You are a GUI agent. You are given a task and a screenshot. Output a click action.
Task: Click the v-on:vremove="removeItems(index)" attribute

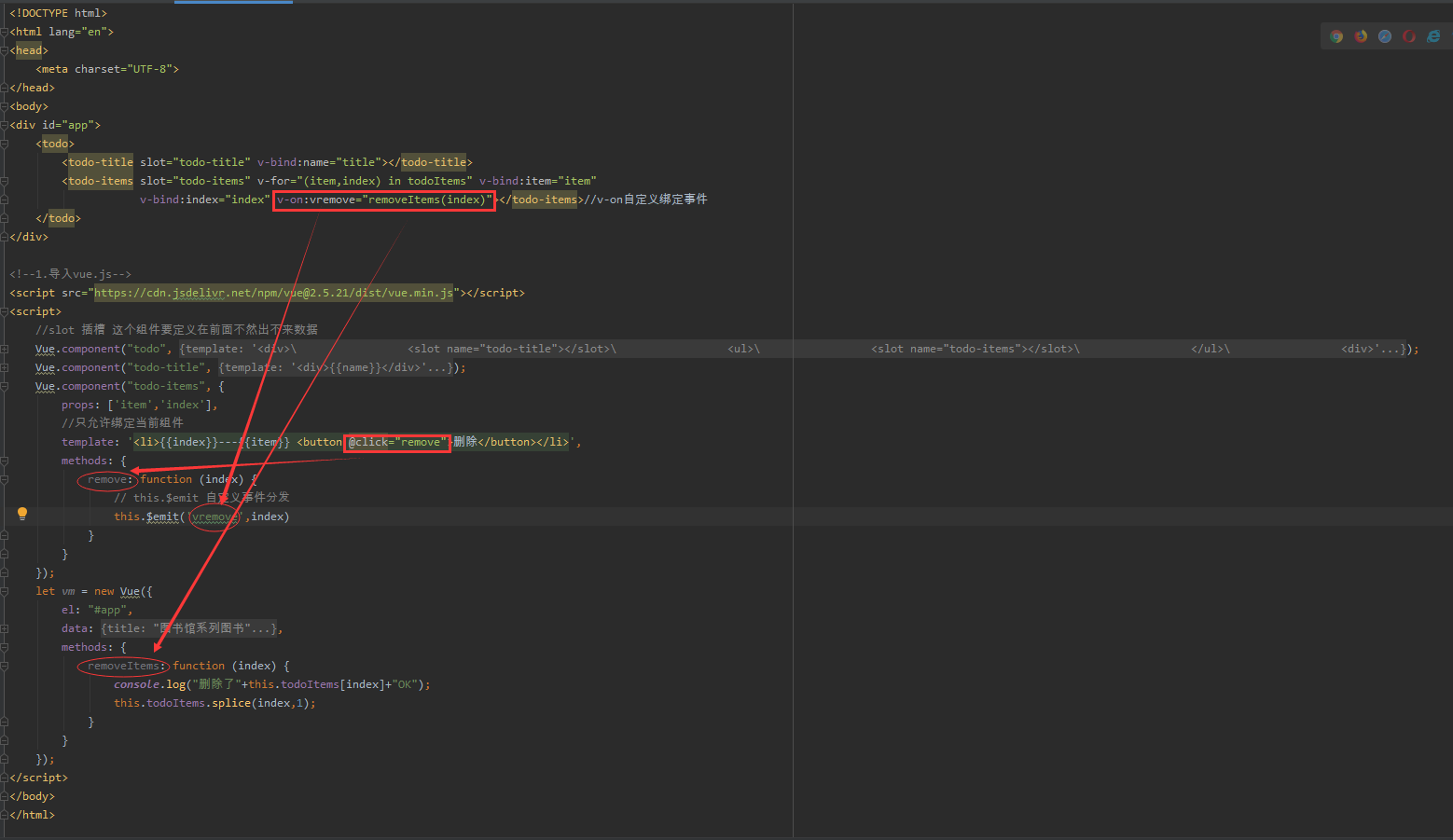(383, 200)
